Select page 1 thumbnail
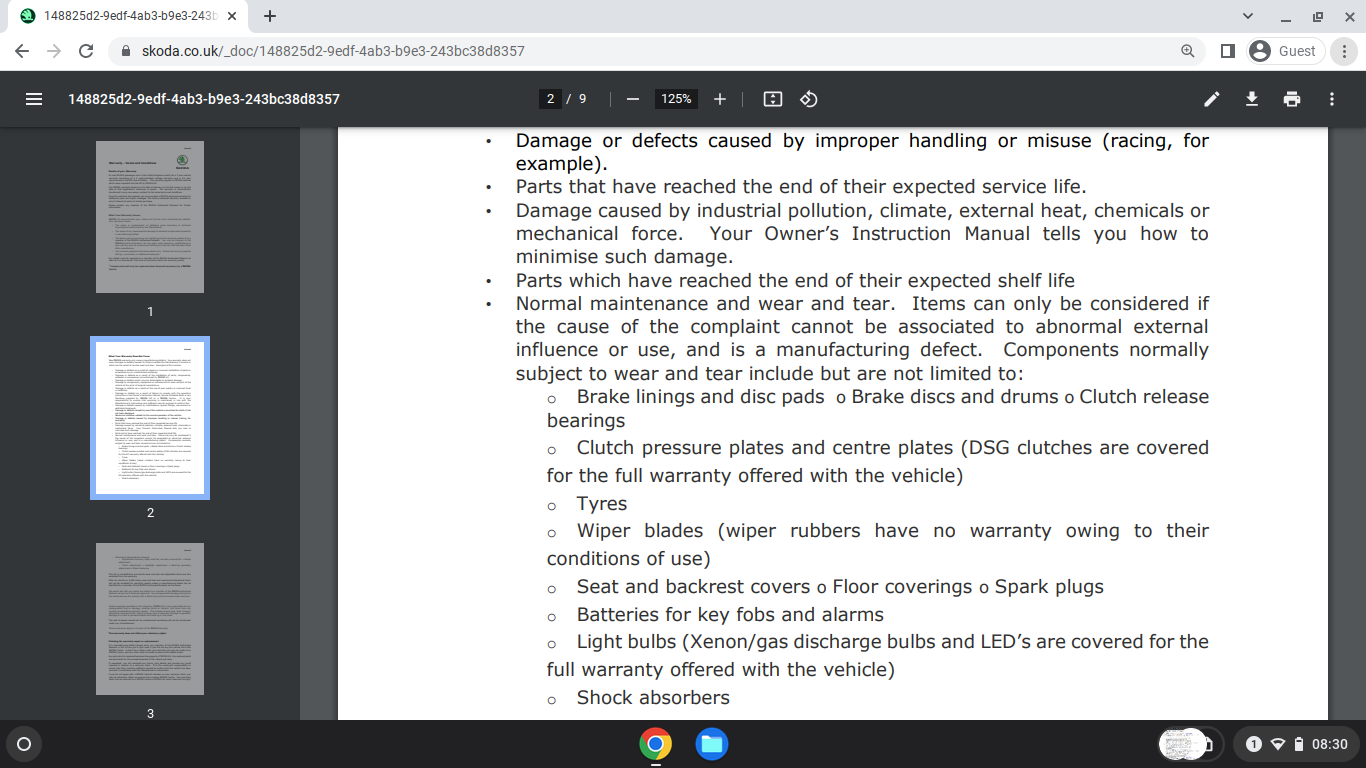This screenshot has height=768, width=1366. (150, 217)
